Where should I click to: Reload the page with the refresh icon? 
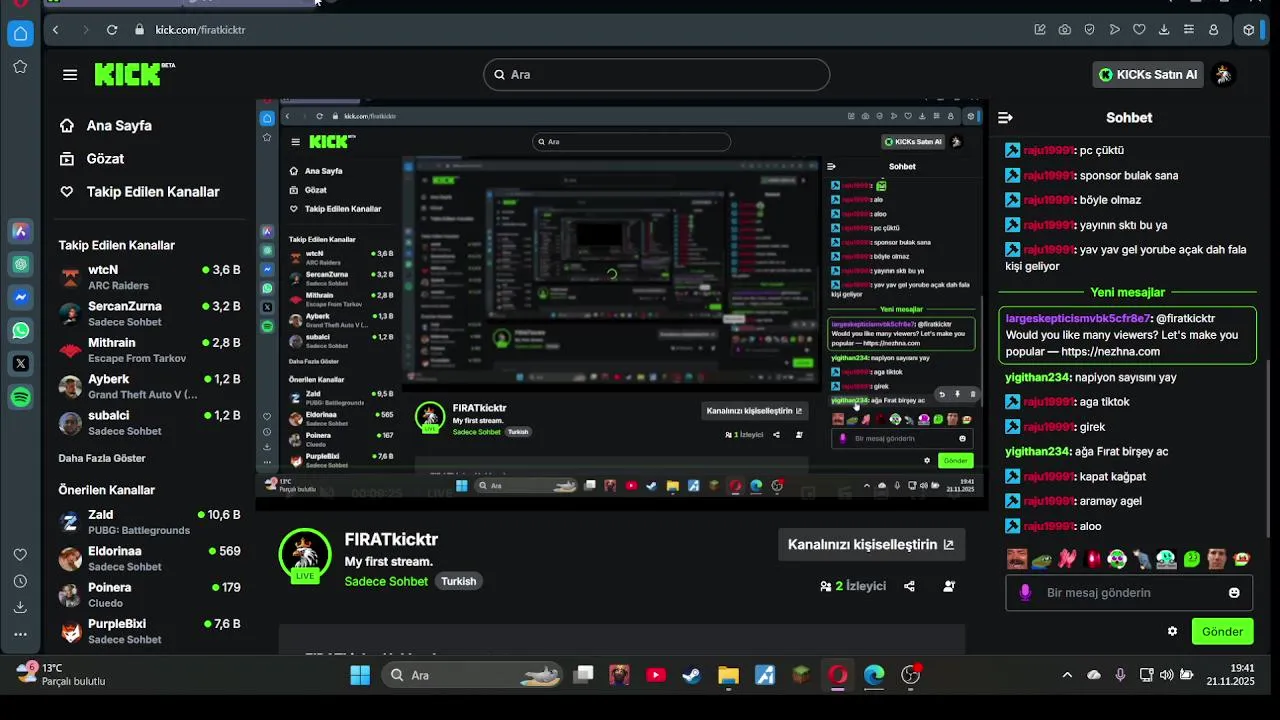pyautogui.click(x=112, y=30)
